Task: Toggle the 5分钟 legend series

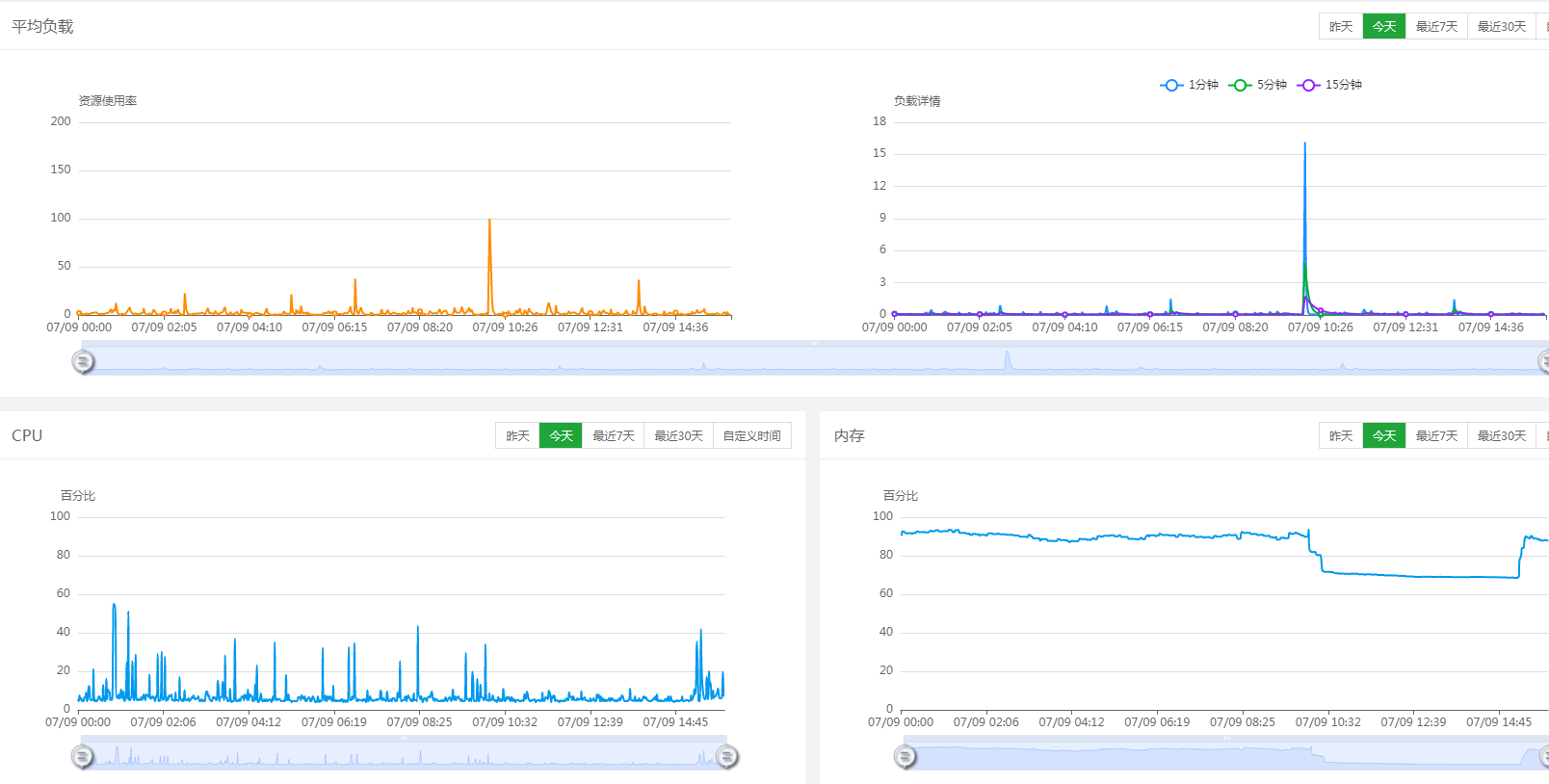Action: click(x=1258, y=85)
